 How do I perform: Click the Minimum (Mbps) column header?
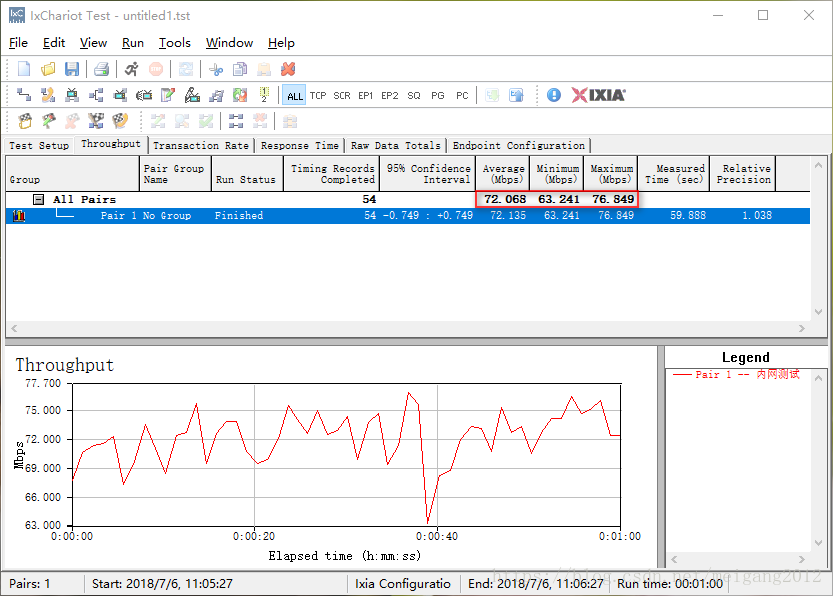tap(557, 174)
